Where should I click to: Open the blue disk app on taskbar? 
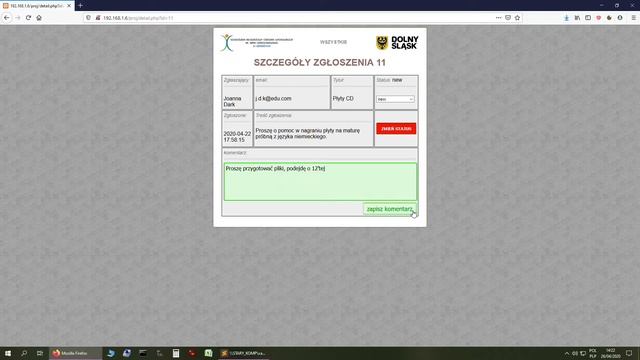point(127,353)
